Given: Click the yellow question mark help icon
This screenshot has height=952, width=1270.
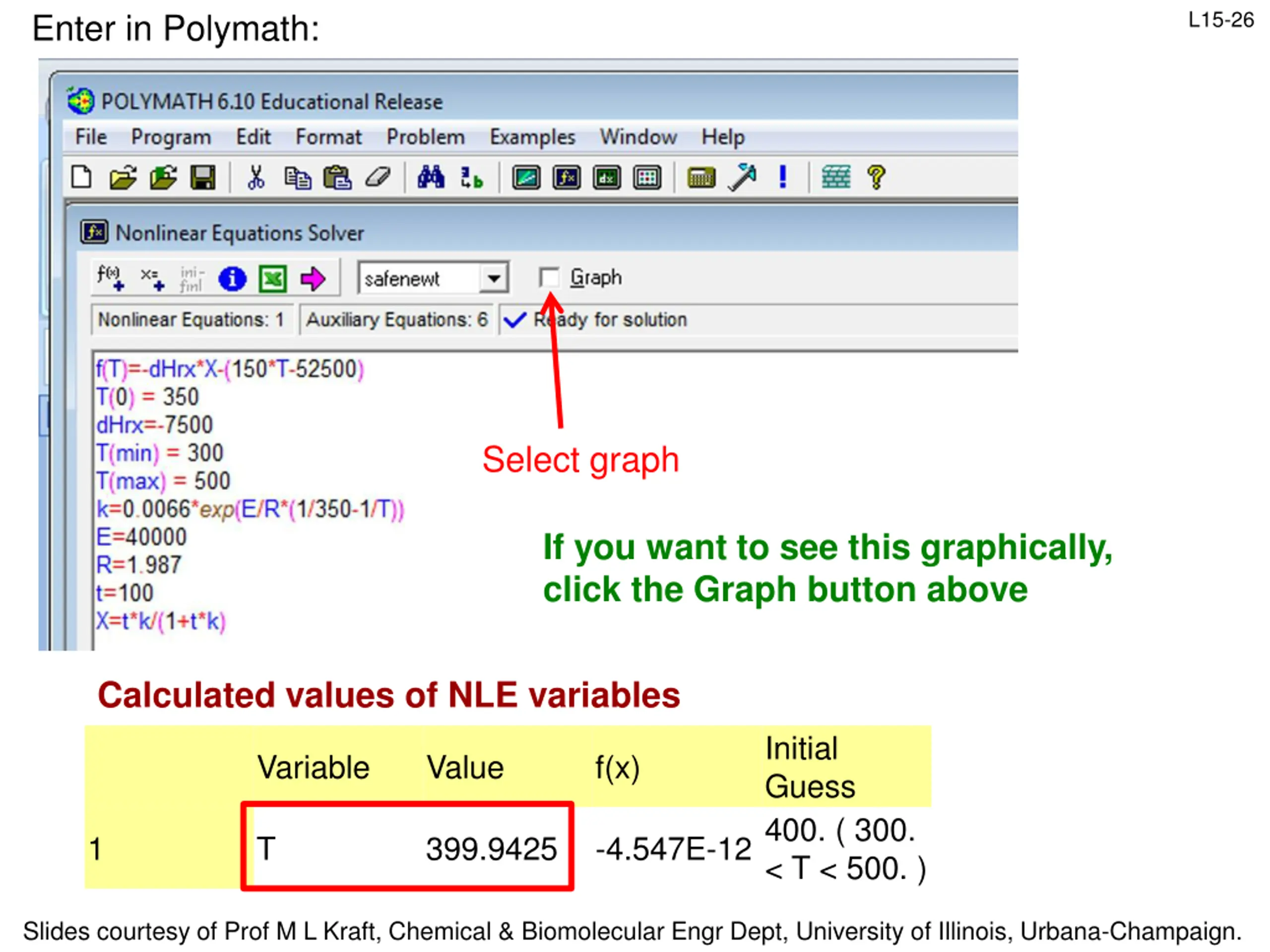Looking at the screenshot, I should tap(876, 178).
